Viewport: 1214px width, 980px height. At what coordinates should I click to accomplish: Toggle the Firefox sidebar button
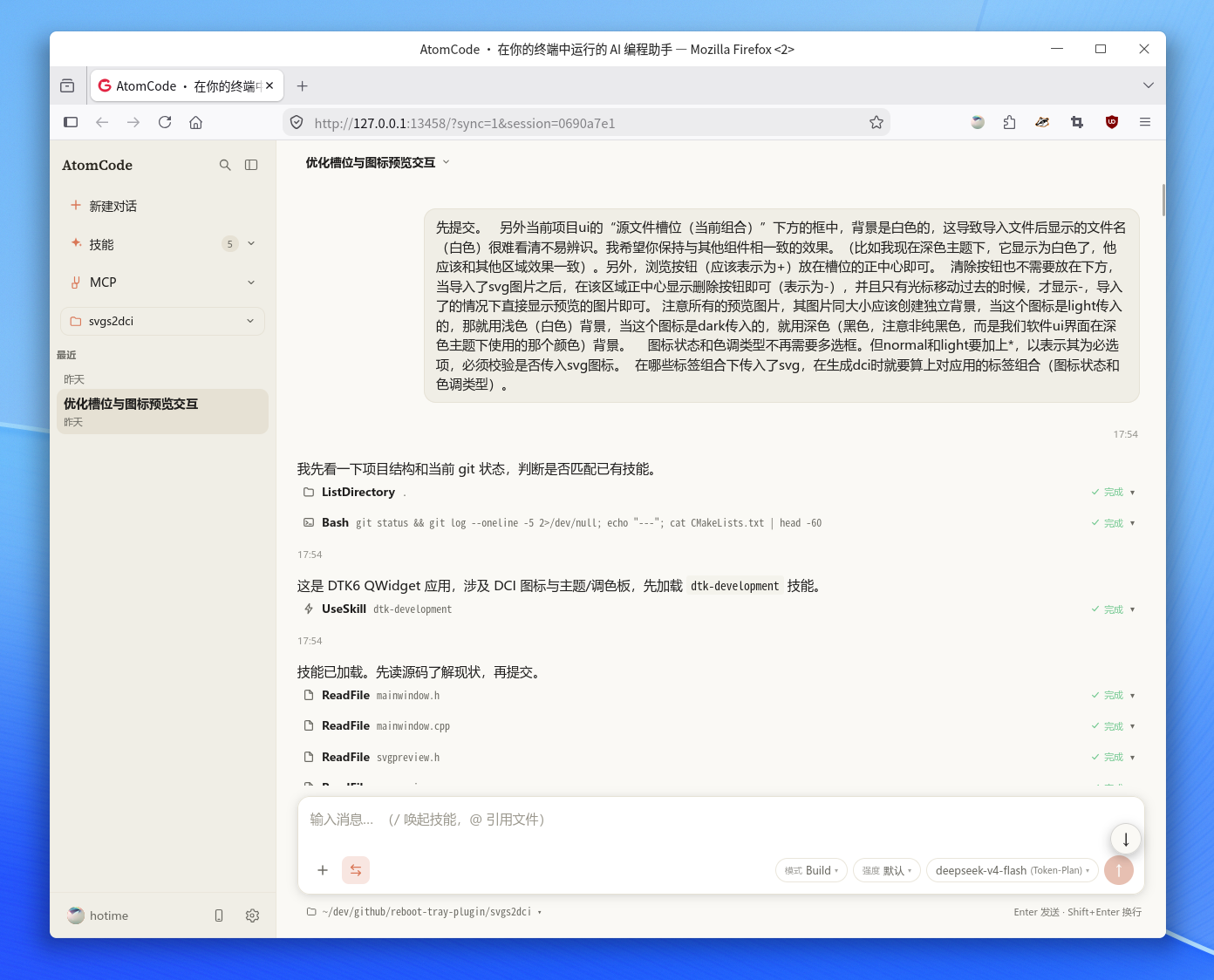tap(71, 122)
